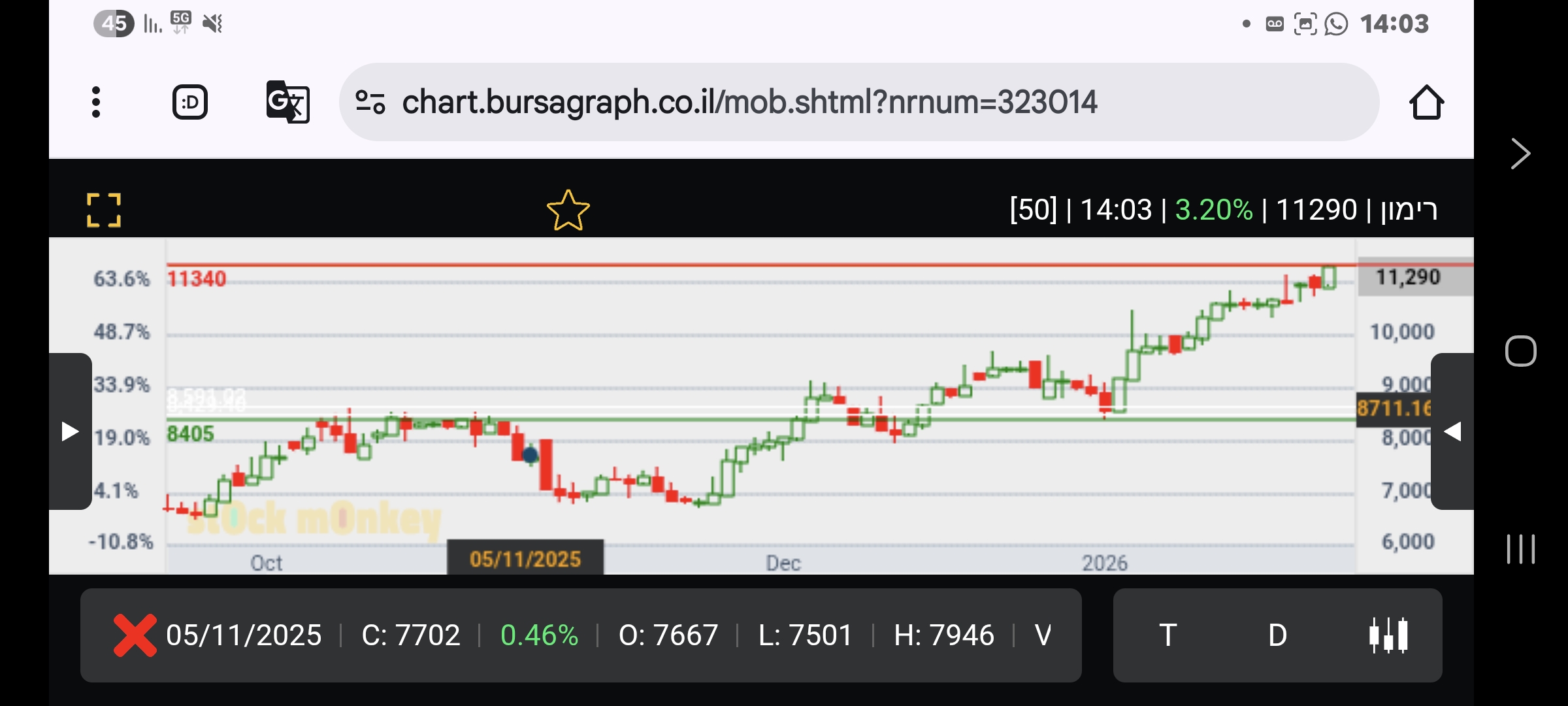The image size is (1568, 706).
Task: Go to browser home page
Action: [x=1426, y=103]
